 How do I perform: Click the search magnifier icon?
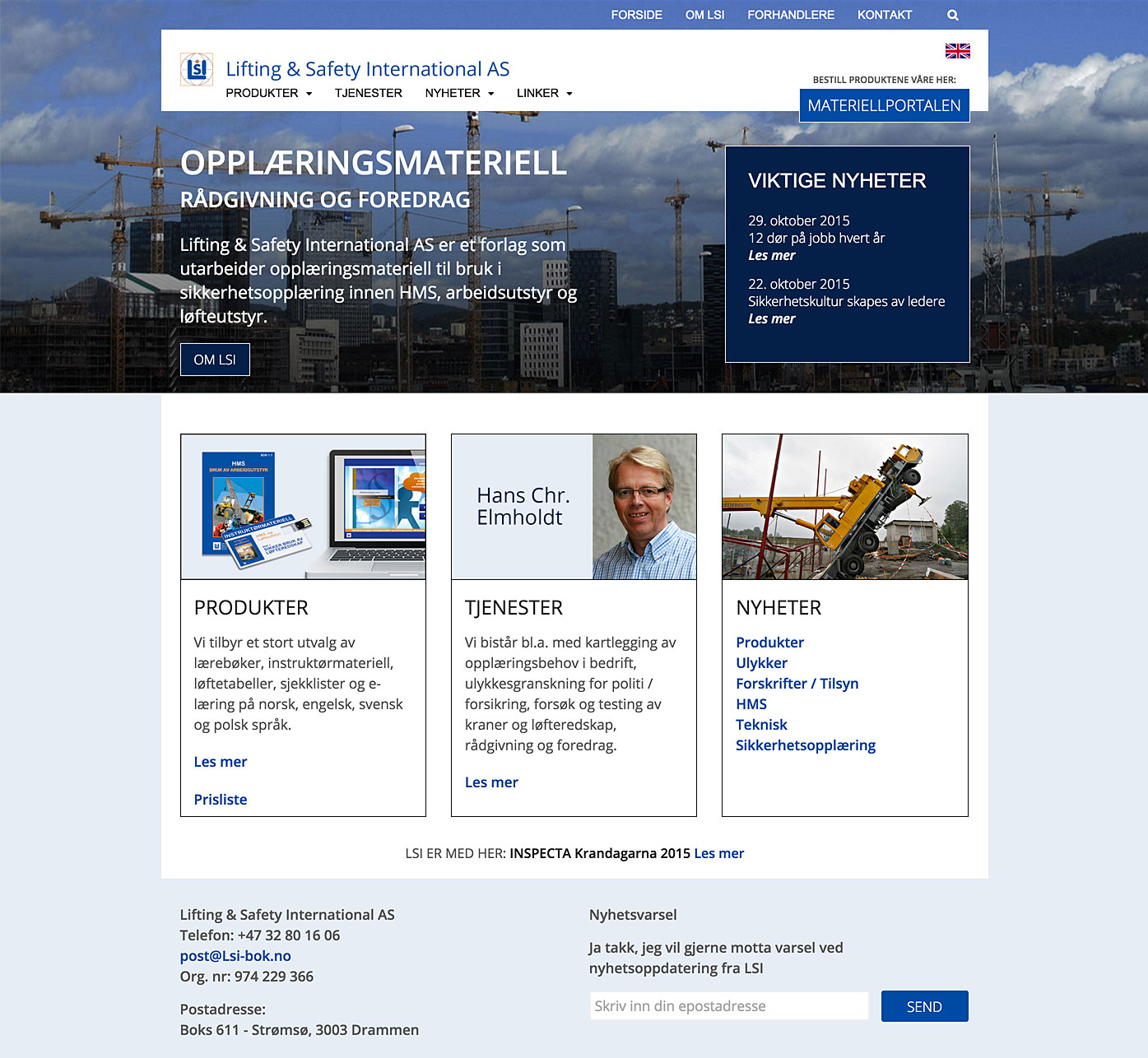[953, 15]
